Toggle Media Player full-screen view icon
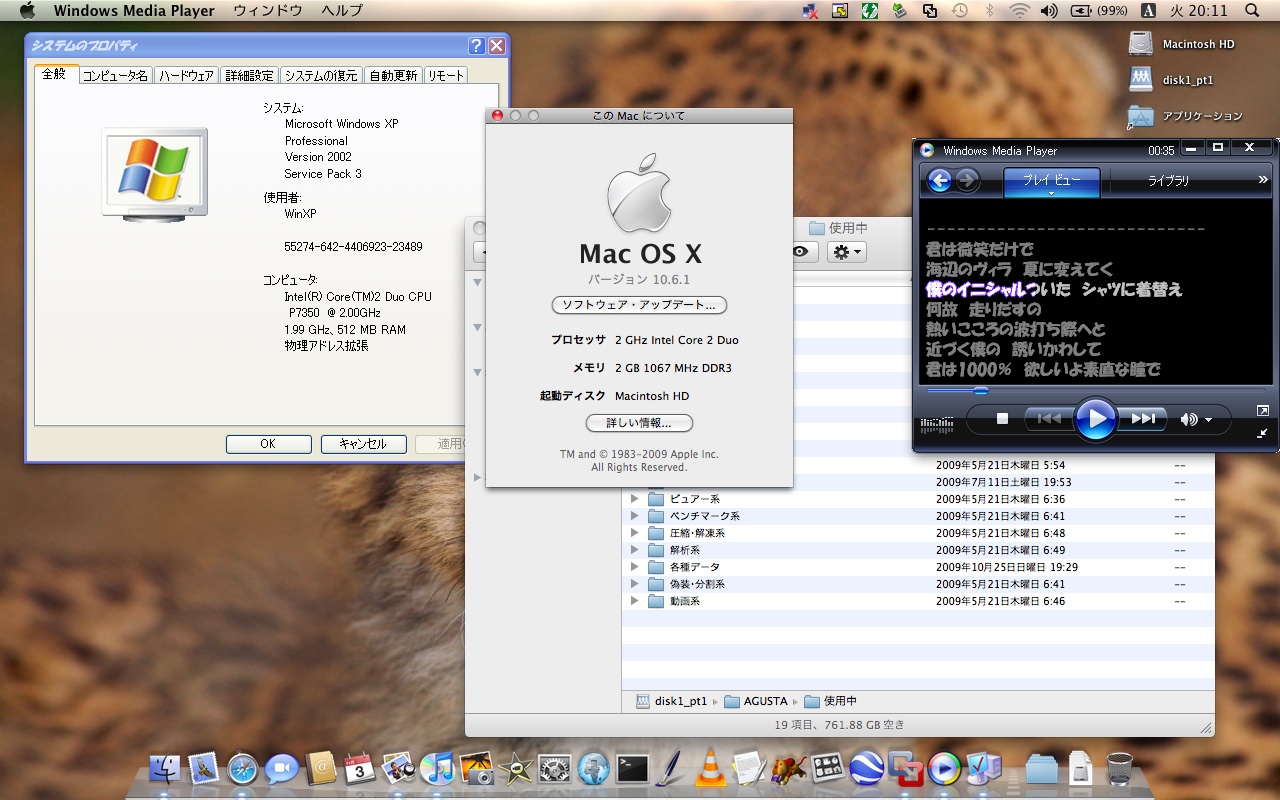Screen dimensions: 1280x800 tap(1262, 411)
